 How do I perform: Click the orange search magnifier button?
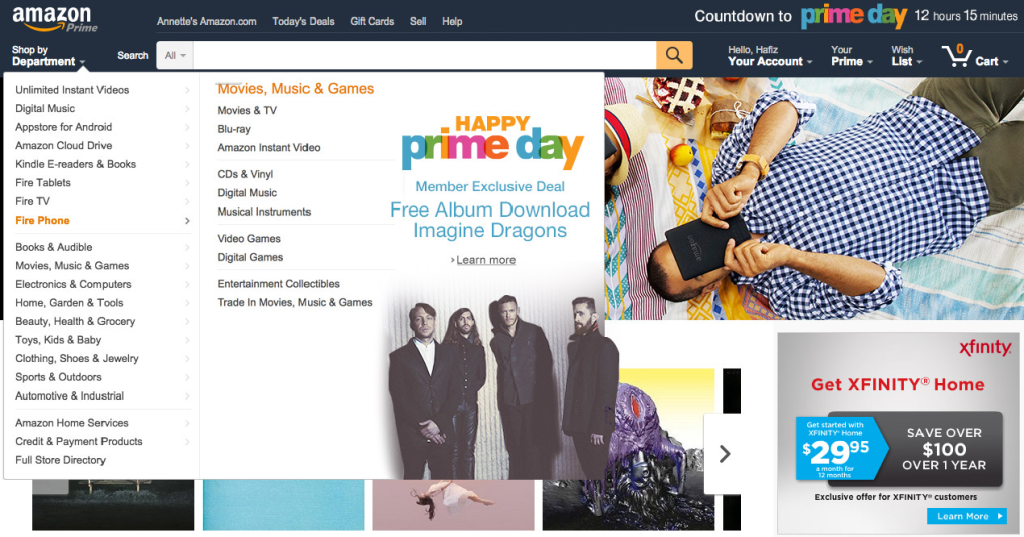(x=674, y=56)
